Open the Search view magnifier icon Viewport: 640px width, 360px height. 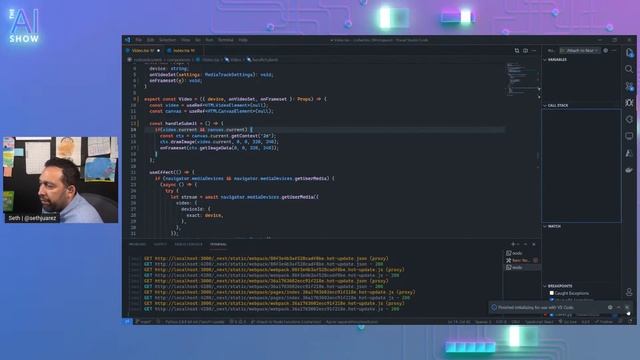629,69
